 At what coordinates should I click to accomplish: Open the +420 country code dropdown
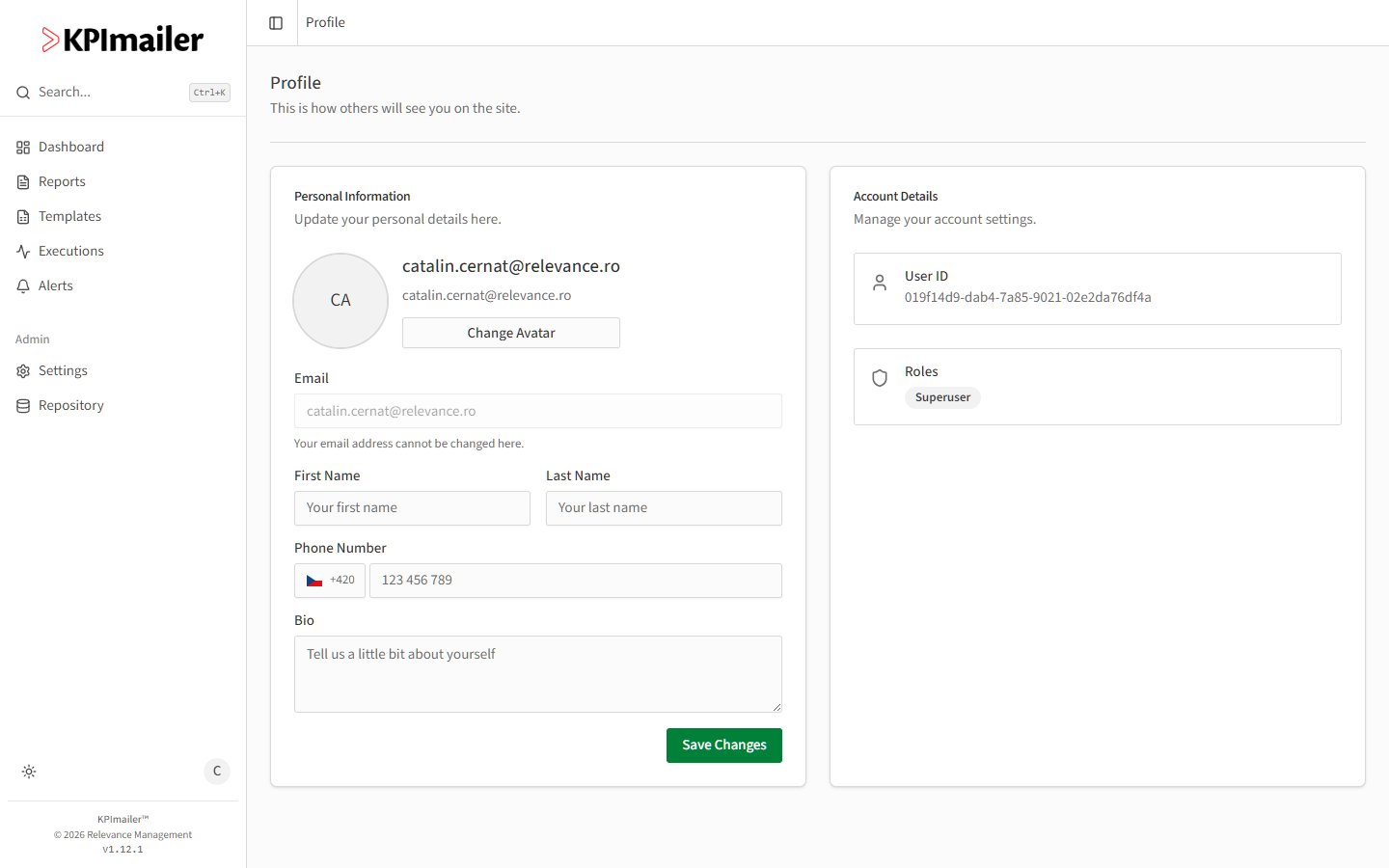tap(330, 581)
